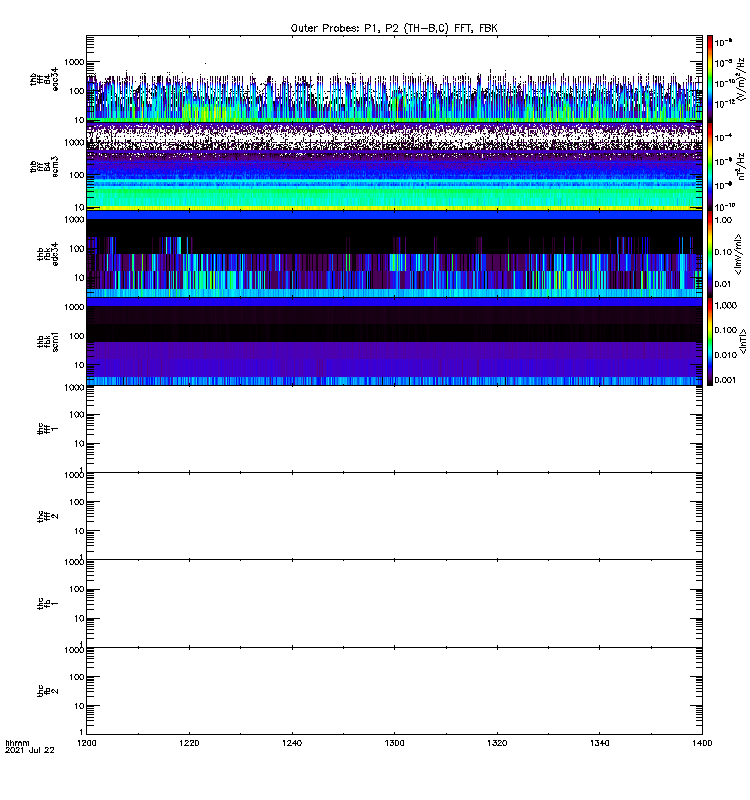Click the 10 y-axis tick of thc fb 2
The image size is (750, 800).
pyautogui.click(x=79, y=706)
